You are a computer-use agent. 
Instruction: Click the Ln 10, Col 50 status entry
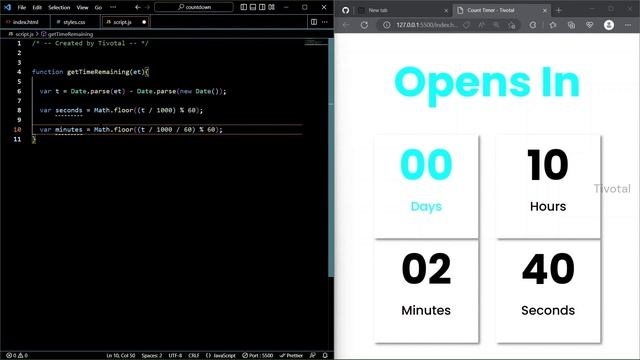[120, 356]
